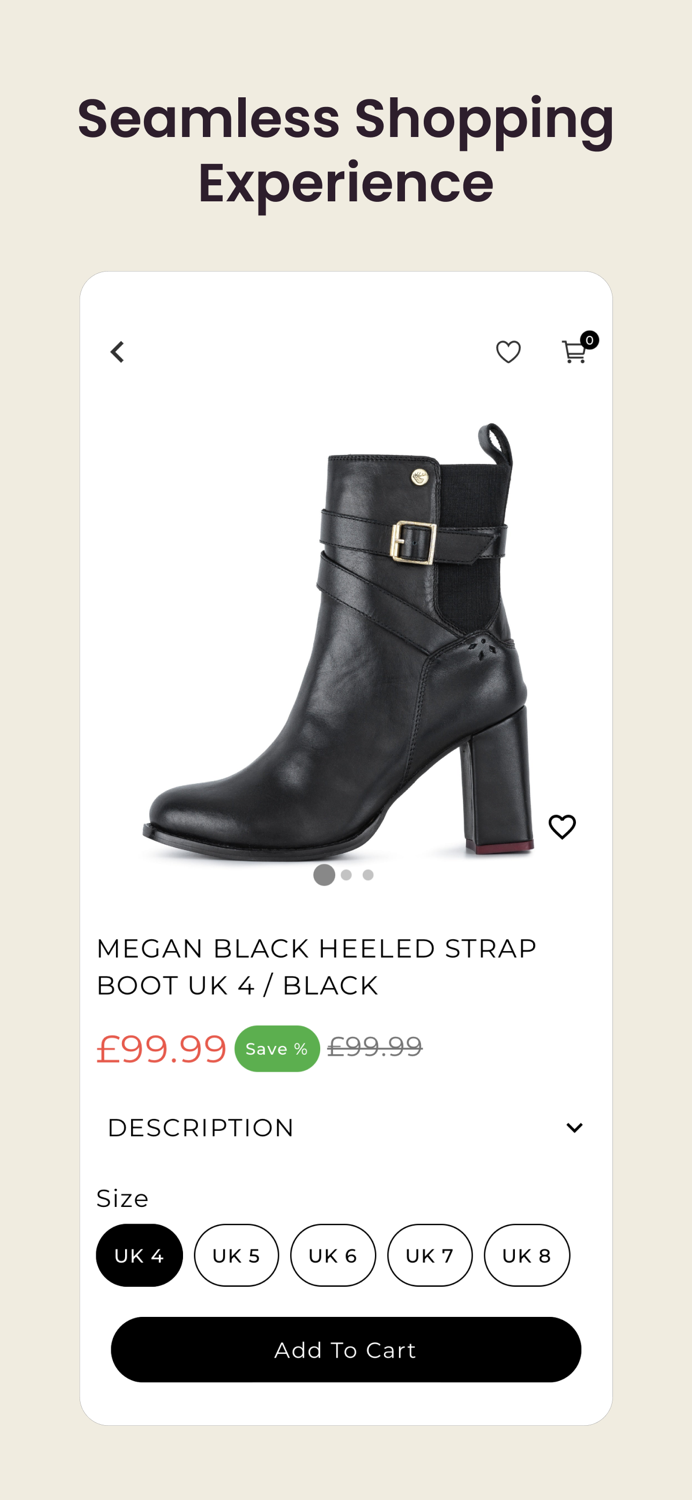Screen dimensions: 692x1500
Task: Select the first carousel dot indicator
Action: coord(324,875)
